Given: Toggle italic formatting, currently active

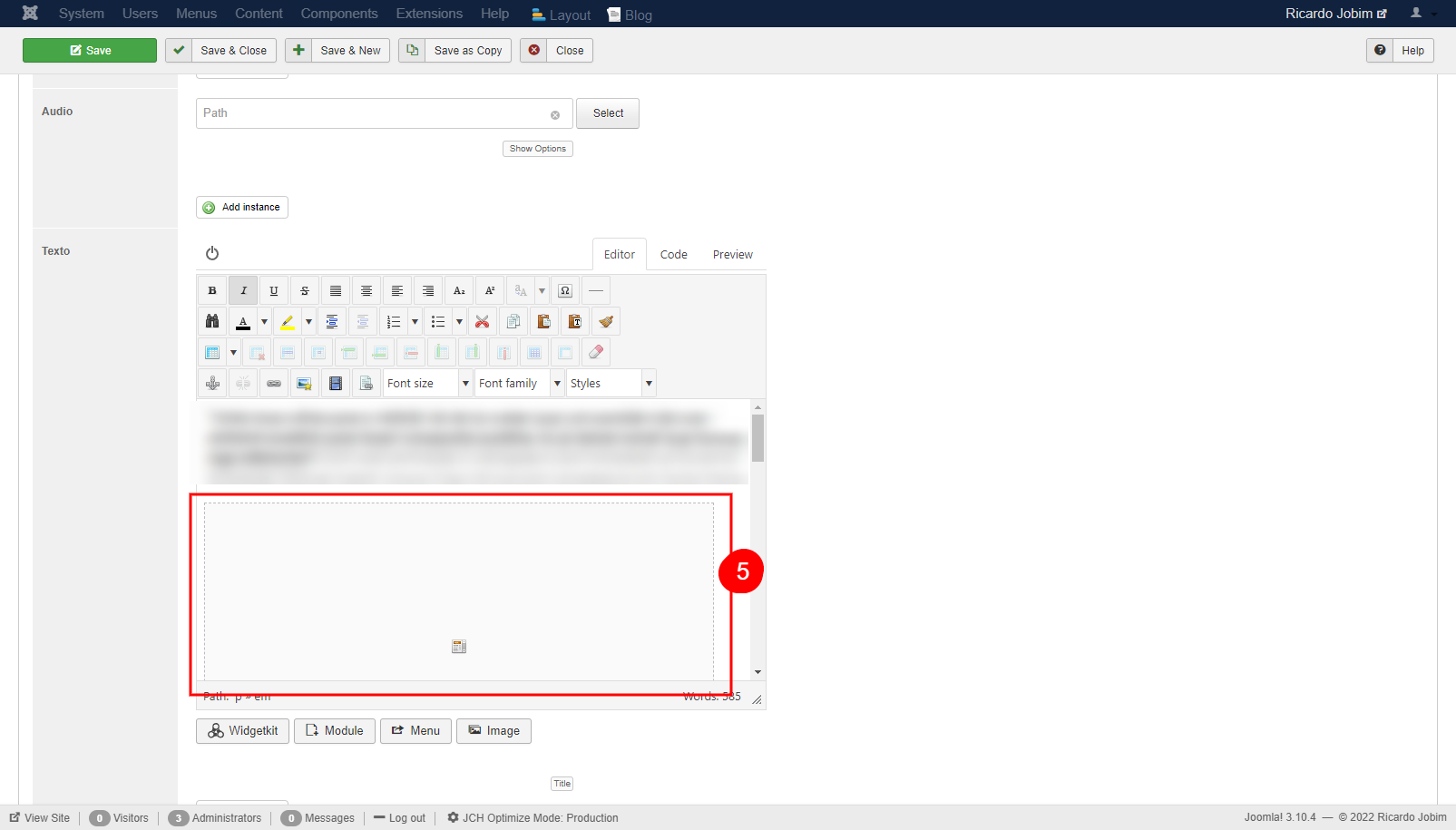Looking at the screenshot, I should point(243,290).
